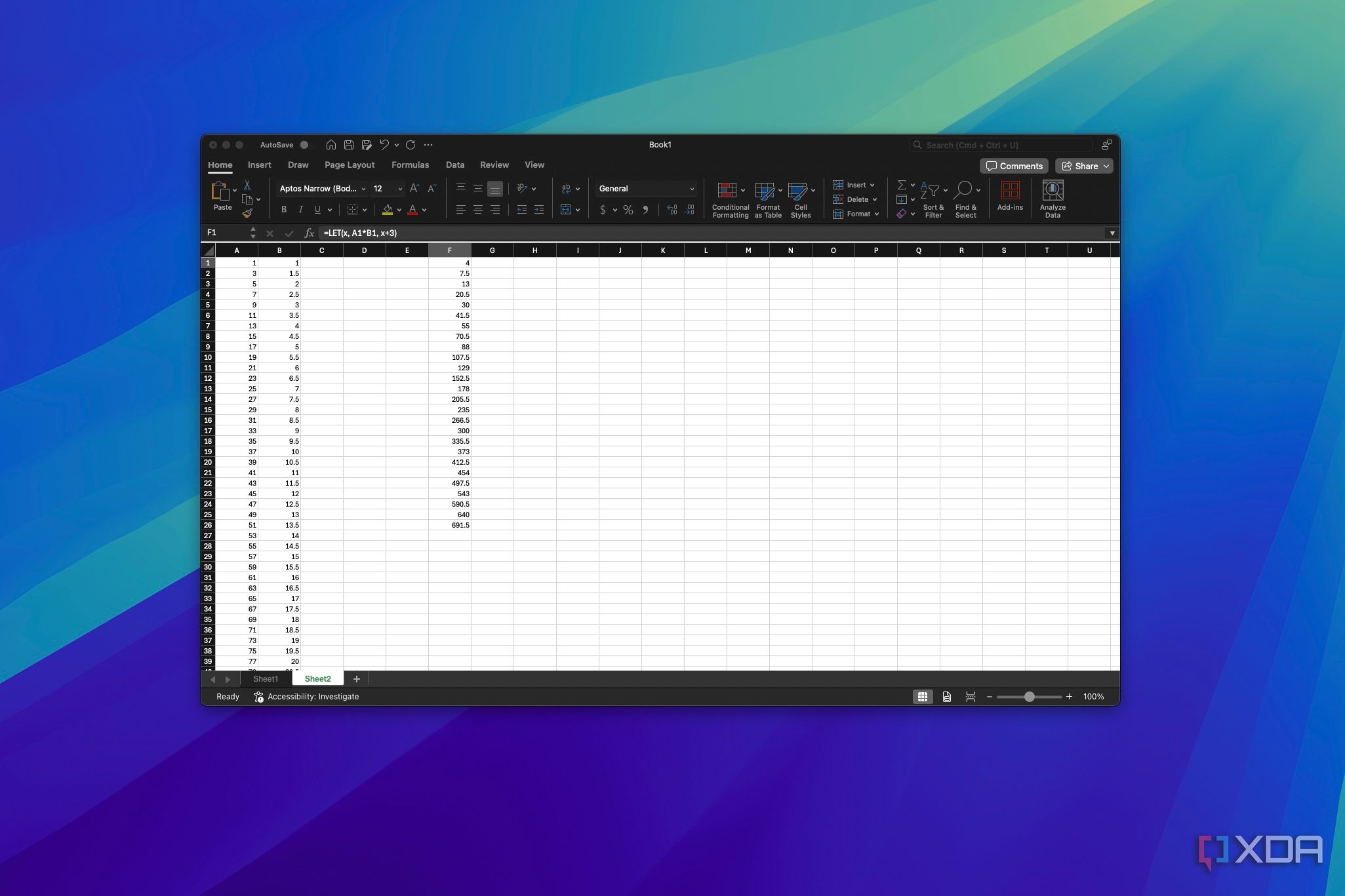This screenshot has height=896, width=1345.
Task: Click the Increase Indent icon
Action: point(538,210)
